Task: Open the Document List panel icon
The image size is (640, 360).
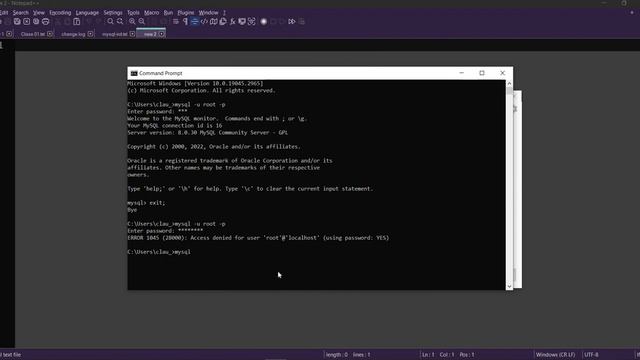Action: [x=223, y=22]
